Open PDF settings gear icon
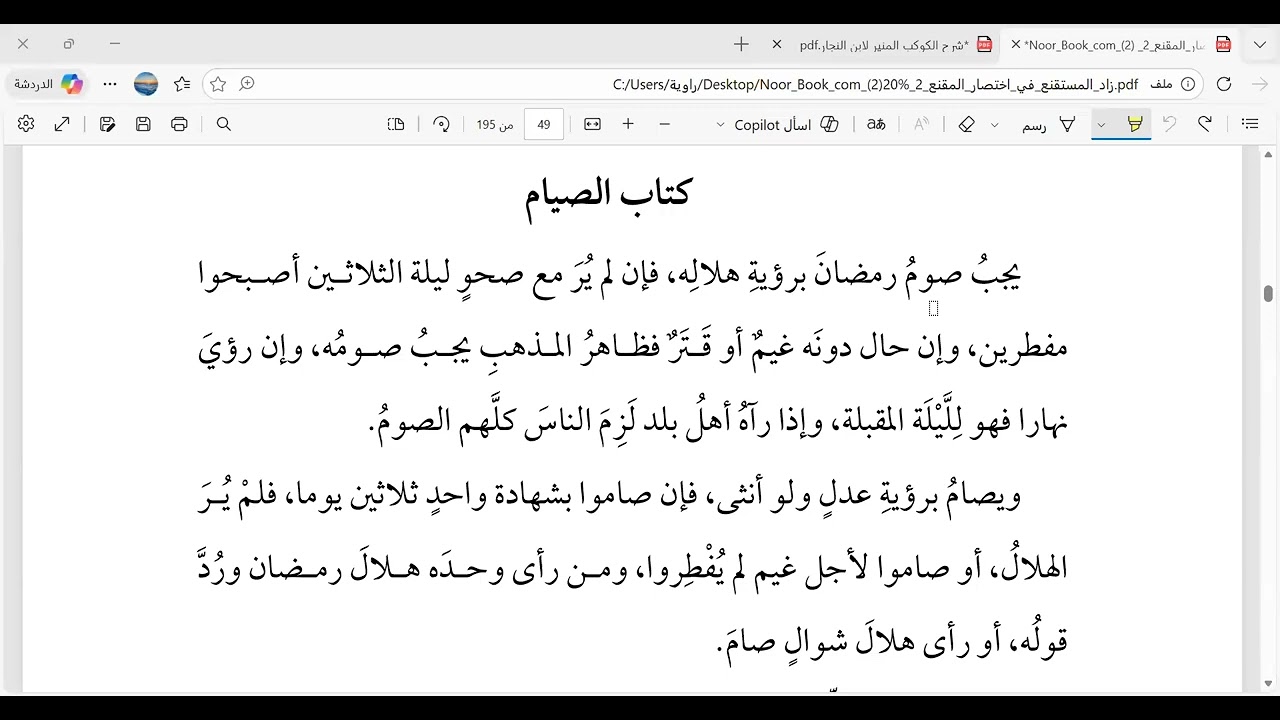This screenshot has width=1280, height=720. click(26, 124)
